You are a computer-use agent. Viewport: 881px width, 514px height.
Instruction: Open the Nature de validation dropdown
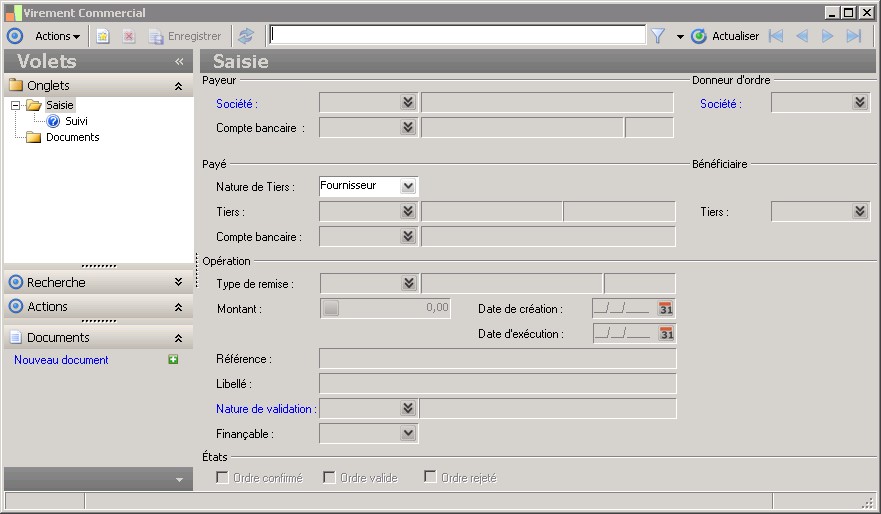coord(408,408)
